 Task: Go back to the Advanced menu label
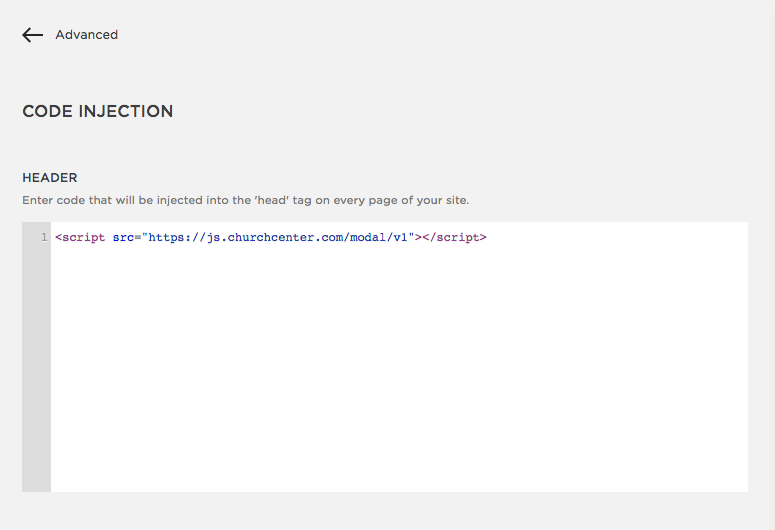[x=86, y=35]
